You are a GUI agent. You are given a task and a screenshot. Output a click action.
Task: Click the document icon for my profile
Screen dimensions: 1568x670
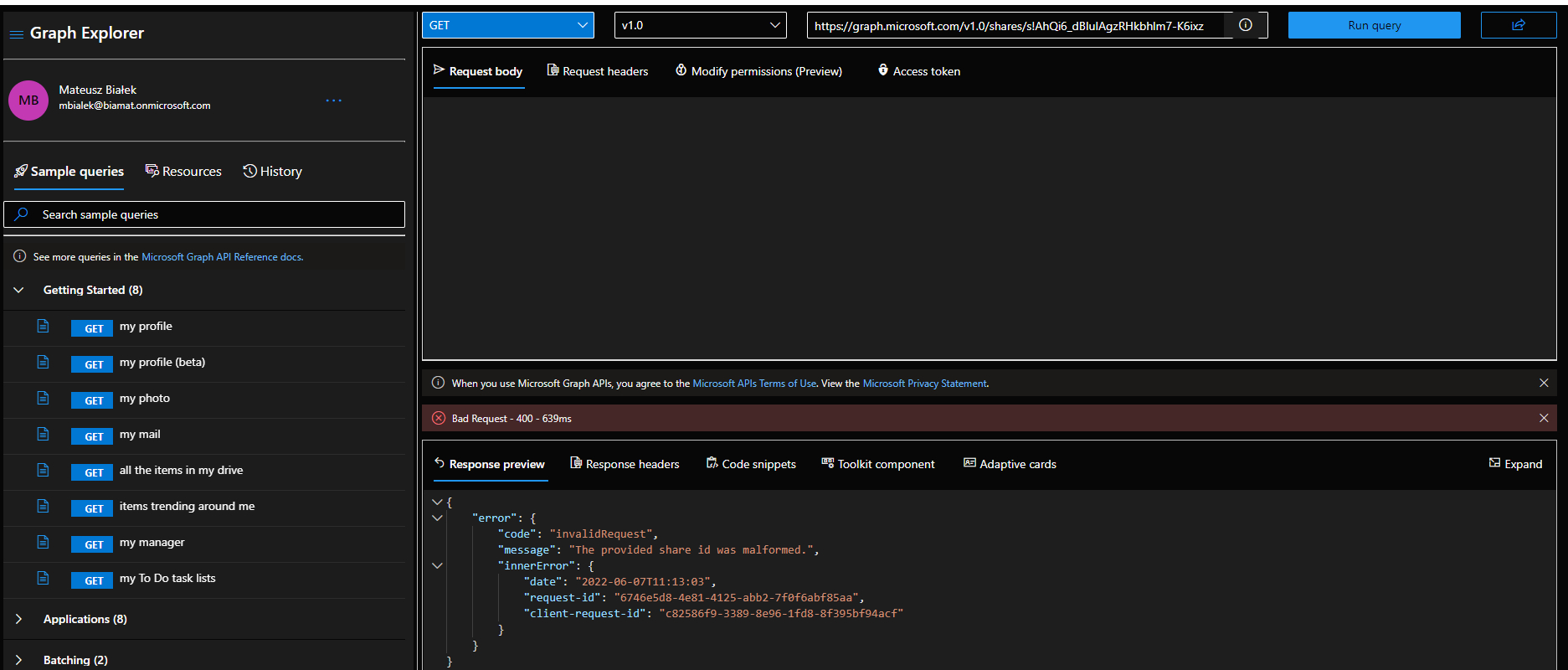pyautogui.click(x=43, y=326)
